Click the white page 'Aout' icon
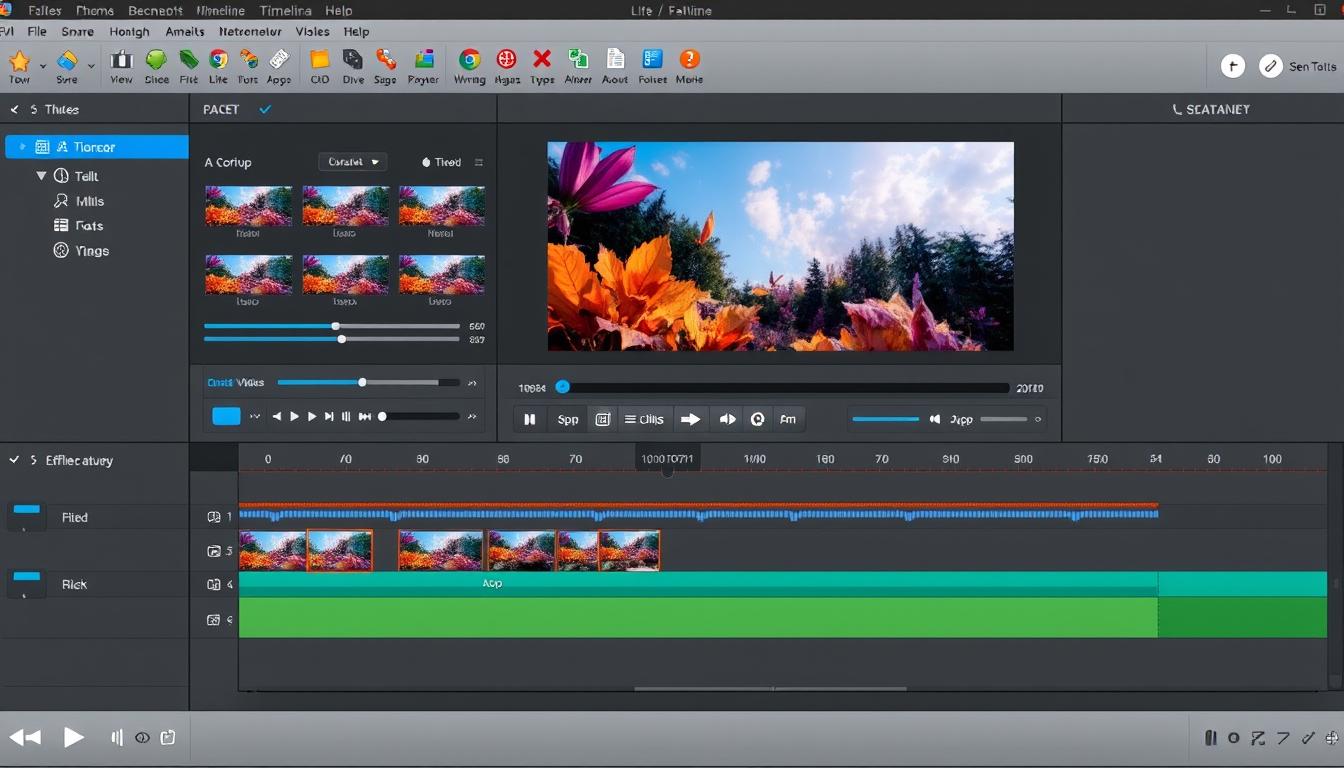 [615, 60]
